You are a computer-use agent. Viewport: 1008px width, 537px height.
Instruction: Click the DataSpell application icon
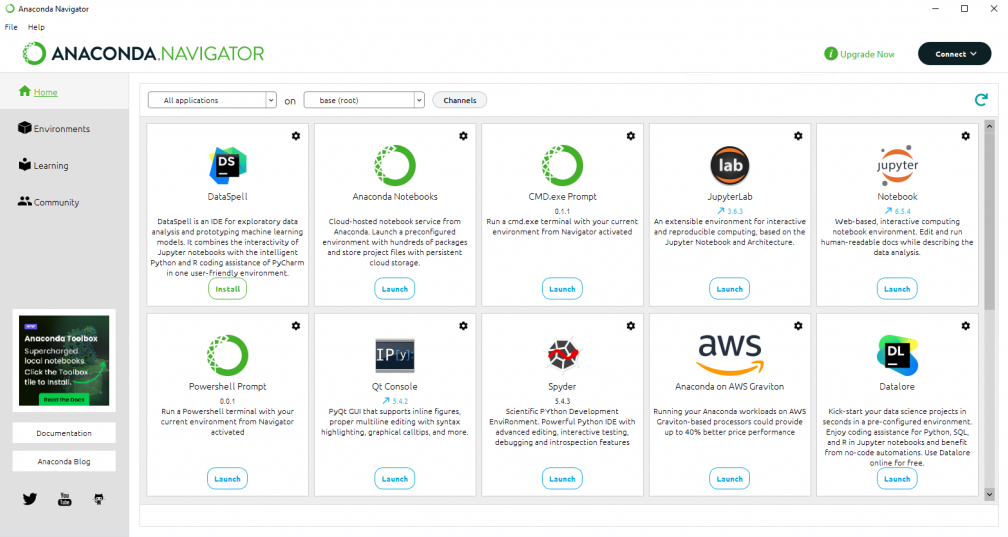(x=228, y=165)
